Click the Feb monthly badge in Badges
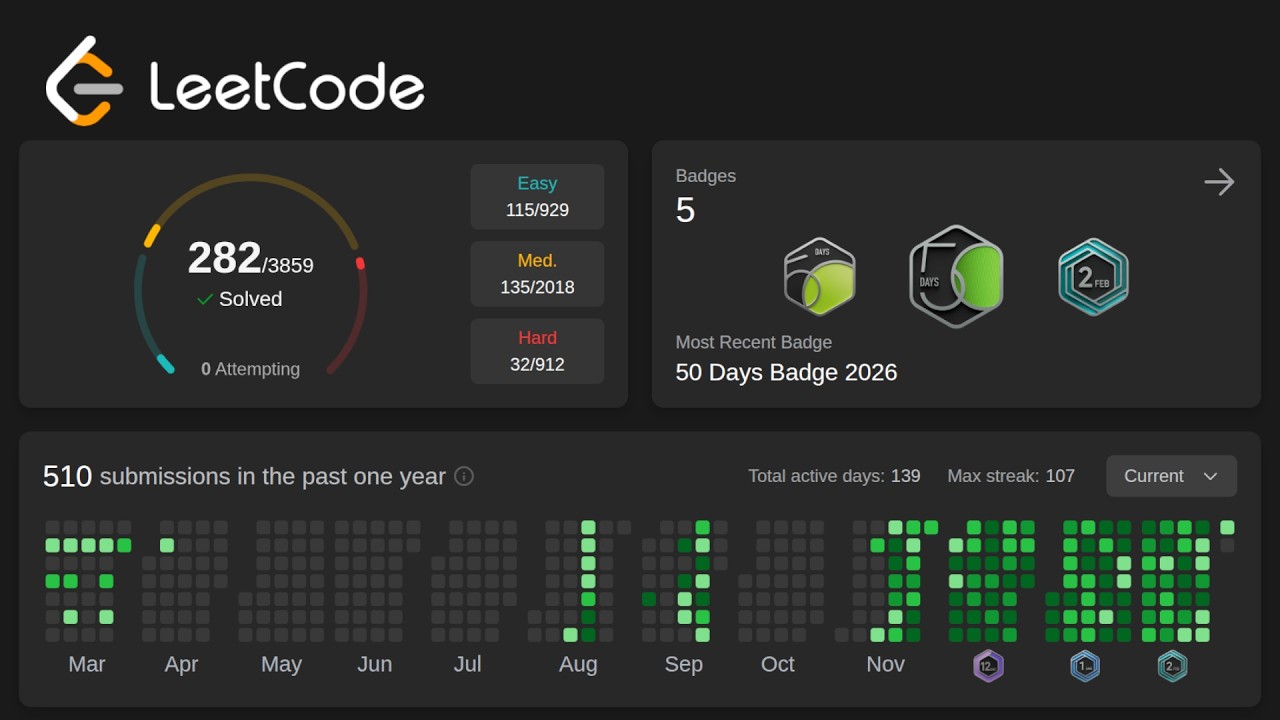 [x=1093, y=277]
